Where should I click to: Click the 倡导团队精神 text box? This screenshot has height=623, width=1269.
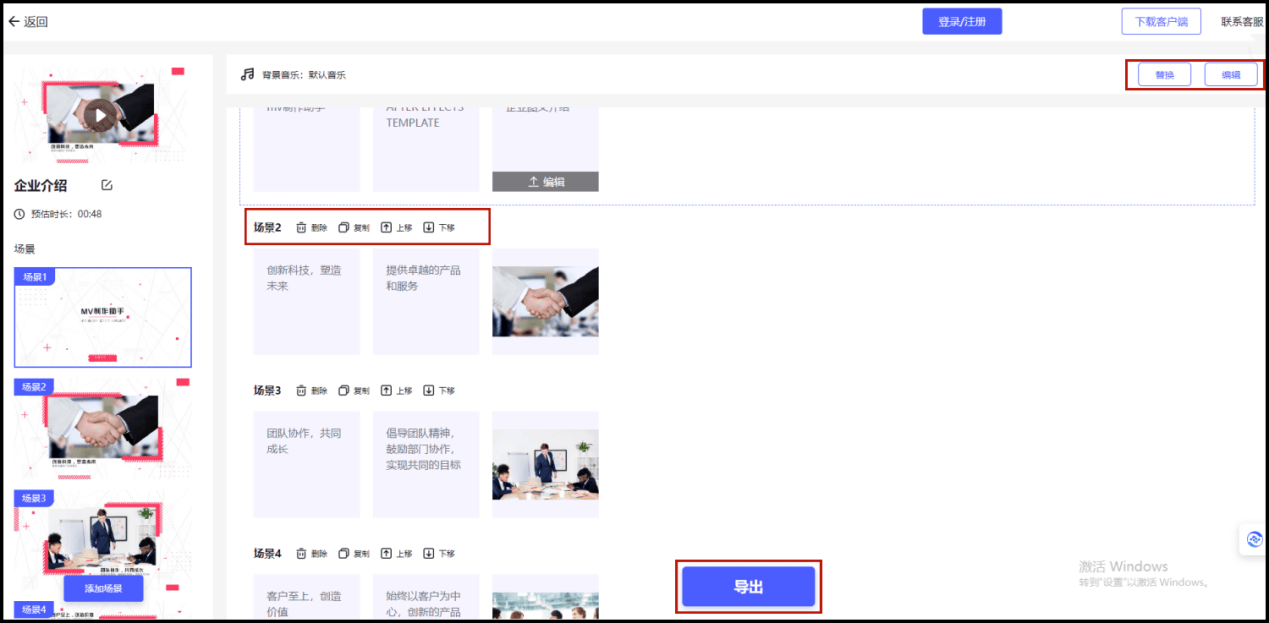[426, 464]
